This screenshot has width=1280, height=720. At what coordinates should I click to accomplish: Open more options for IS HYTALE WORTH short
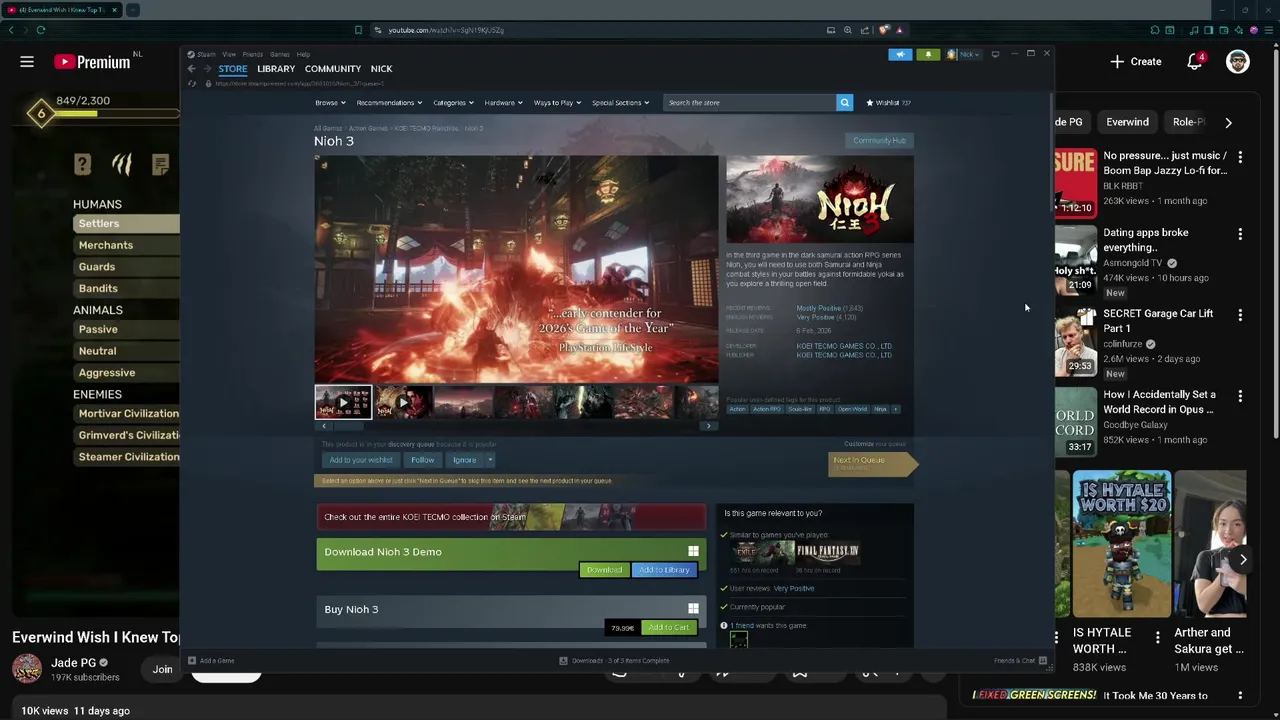1158,637
